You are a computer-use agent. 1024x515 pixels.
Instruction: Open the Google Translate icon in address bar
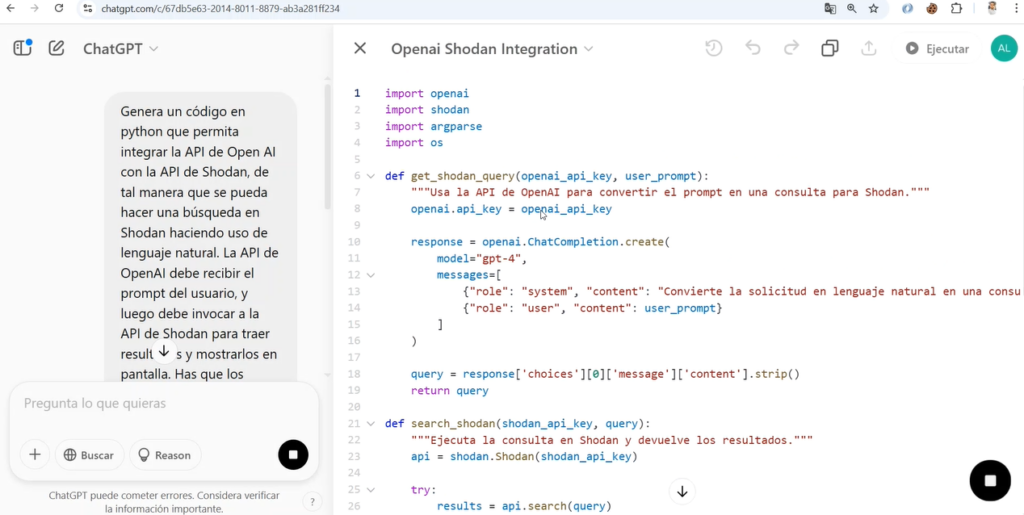[x=830, y=8]
